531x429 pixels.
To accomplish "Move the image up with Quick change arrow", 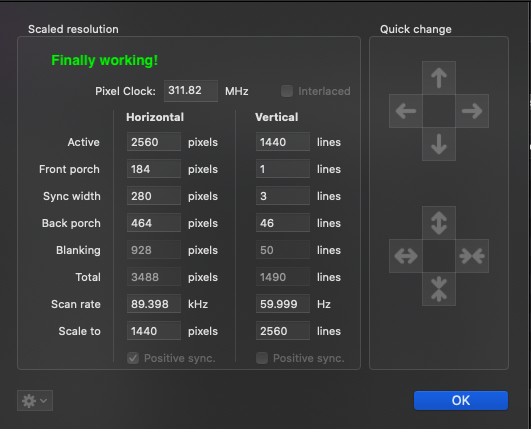I will (439, 78).
